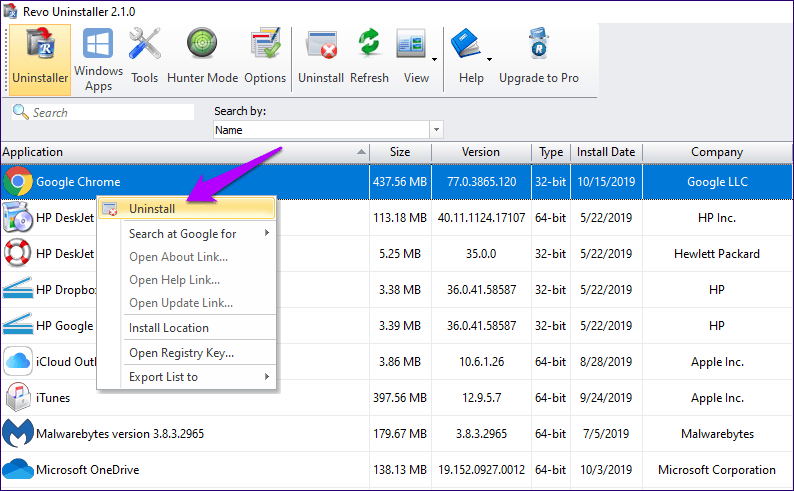Click the View toolbar icon
This screenshot has height=491, width=794.
pos(411,44)
